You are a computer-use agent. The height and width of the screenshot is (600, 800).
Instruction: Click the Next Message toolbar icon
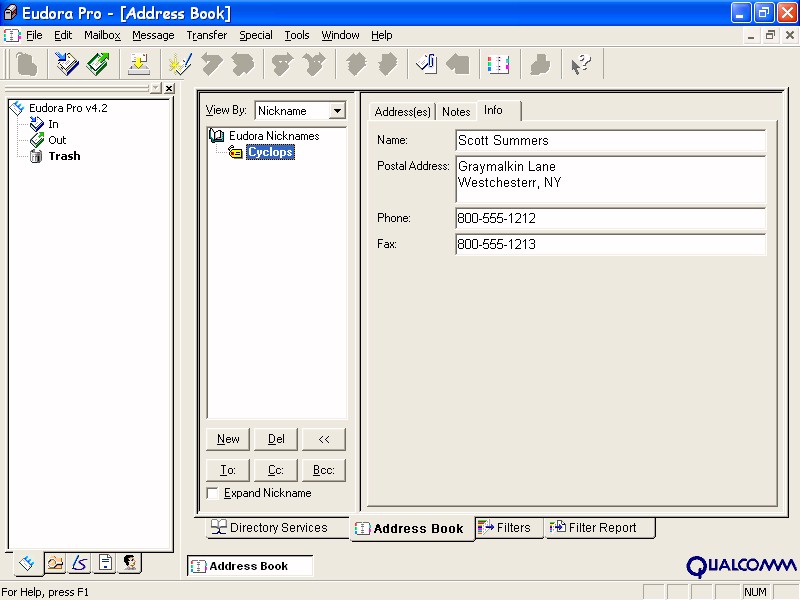[x=387, y=64]
